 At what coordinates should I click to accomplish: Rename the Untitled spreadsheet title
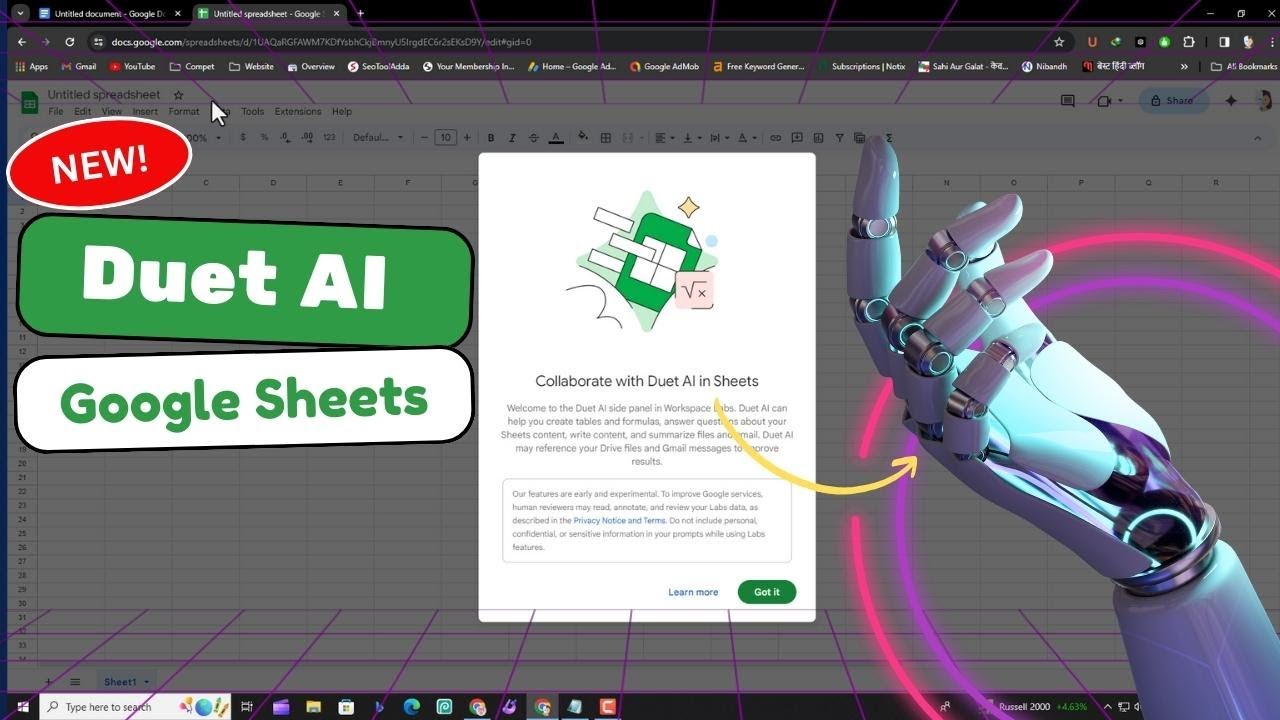click(104, 95)
